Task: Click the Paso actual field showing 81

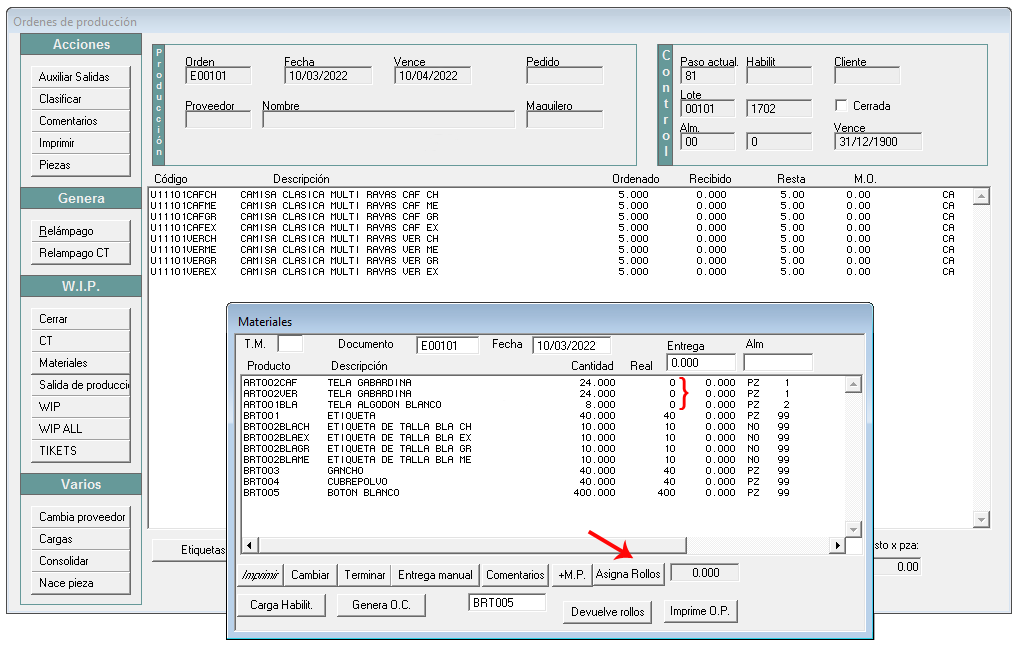Action: 707,76
